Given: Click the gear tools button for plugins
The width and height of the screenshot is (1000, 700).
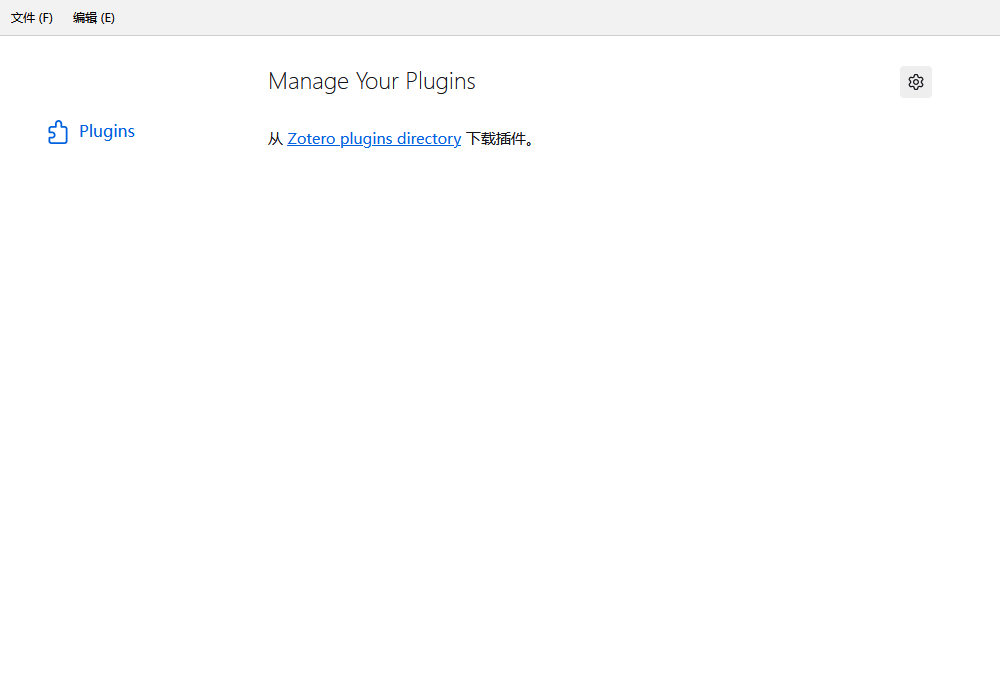Looking at the screenshot, I should coord(915,82).
